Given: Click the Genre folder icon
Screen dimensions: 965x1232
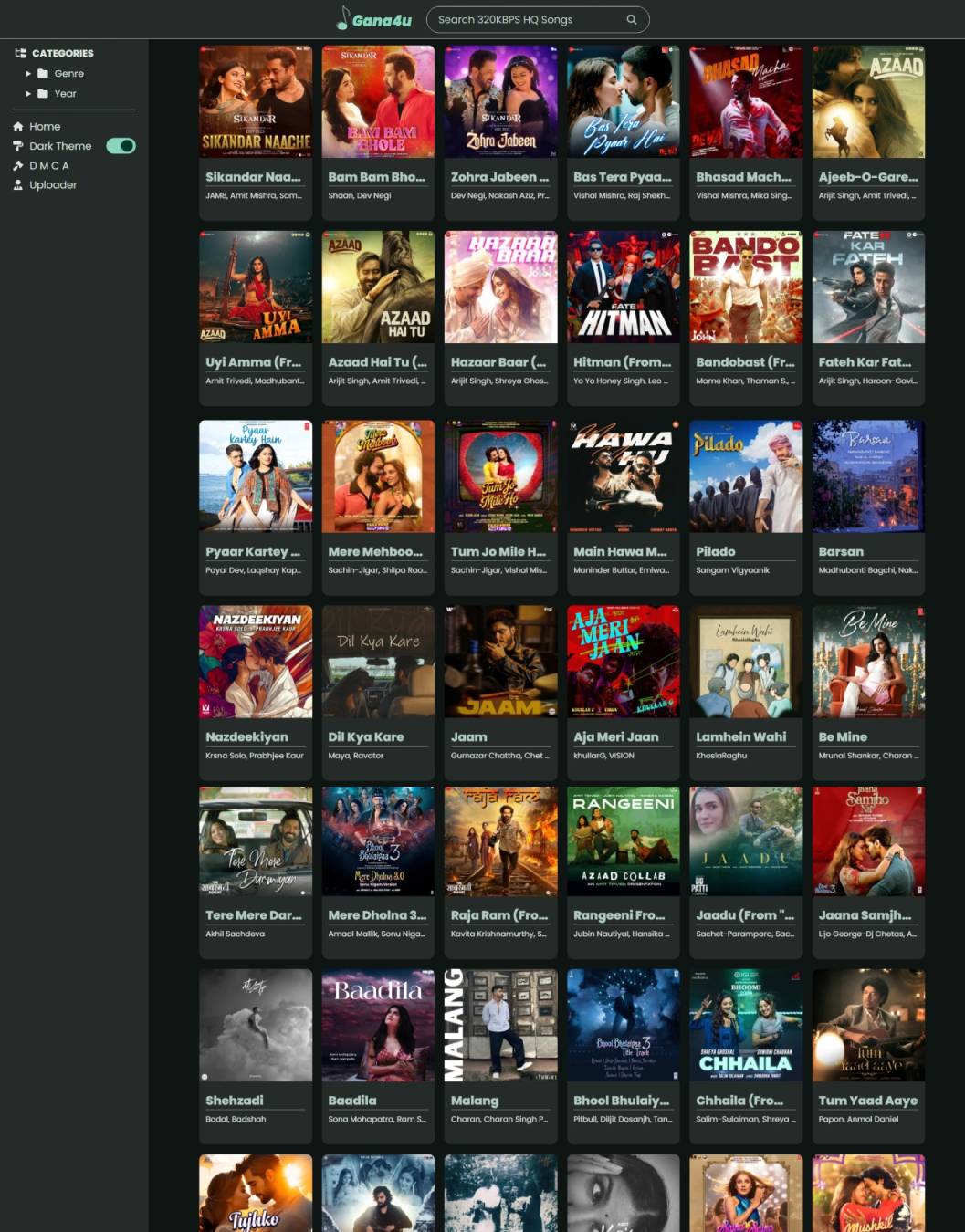Looking at the screenshot, I should 43,74.
